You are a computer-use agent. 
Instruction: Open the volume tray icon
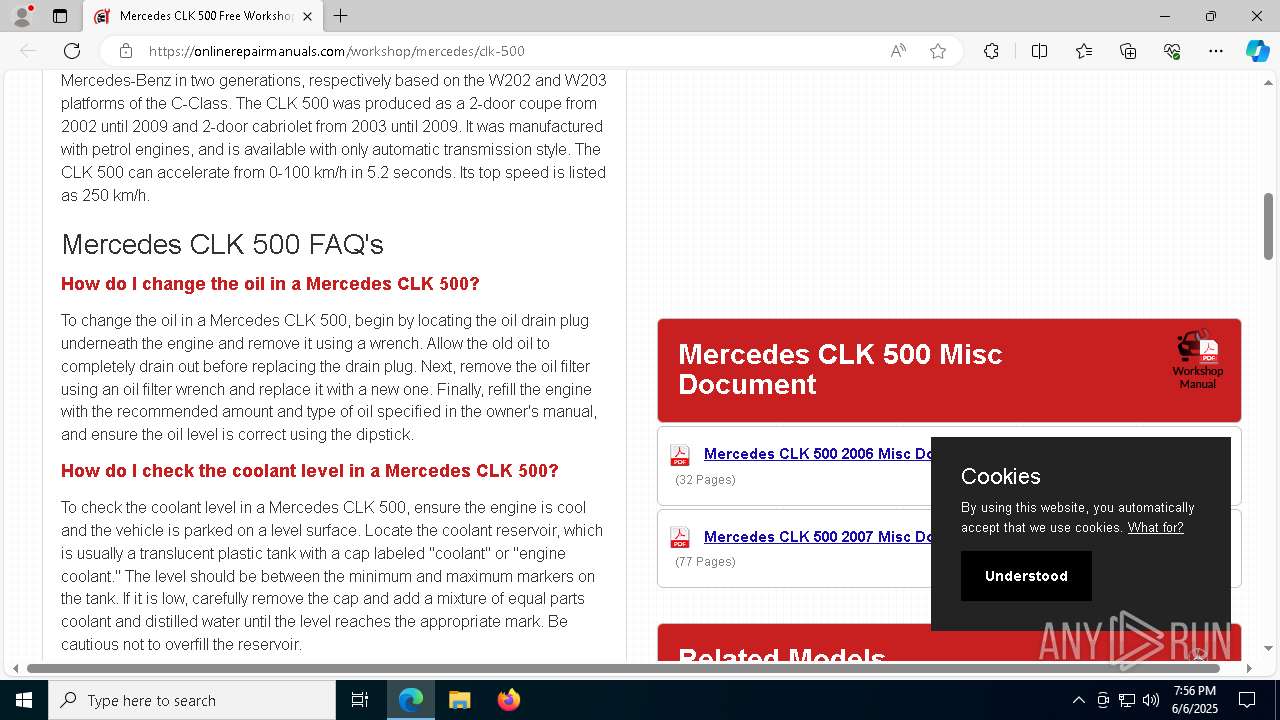pyautogui.click(x=1151, y=700)
